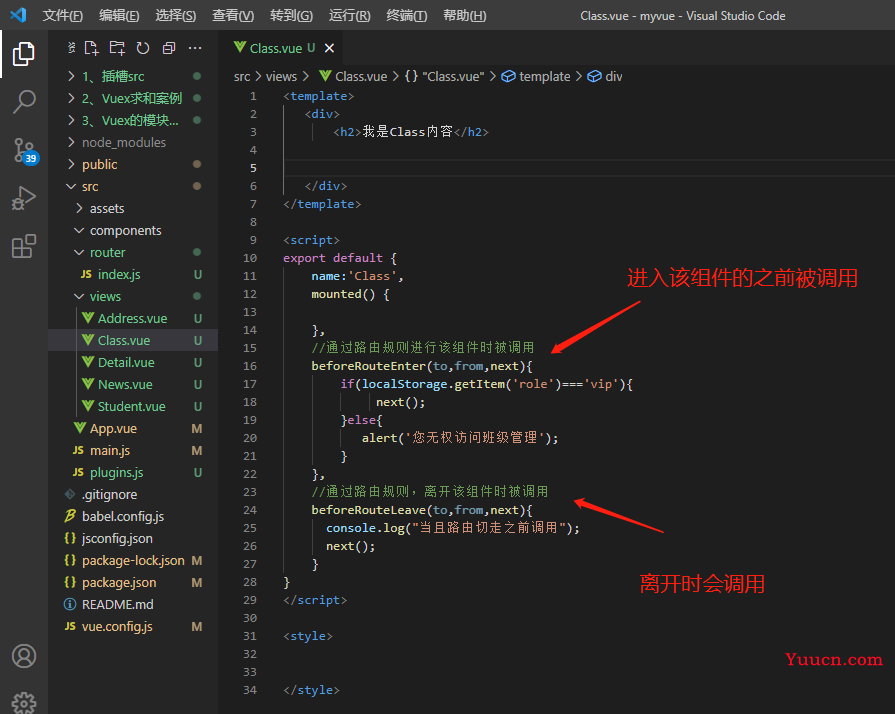Viewport: 895px width, 714px height.
Task: Open the 运行(R) menu
Action: click(349, 15)
